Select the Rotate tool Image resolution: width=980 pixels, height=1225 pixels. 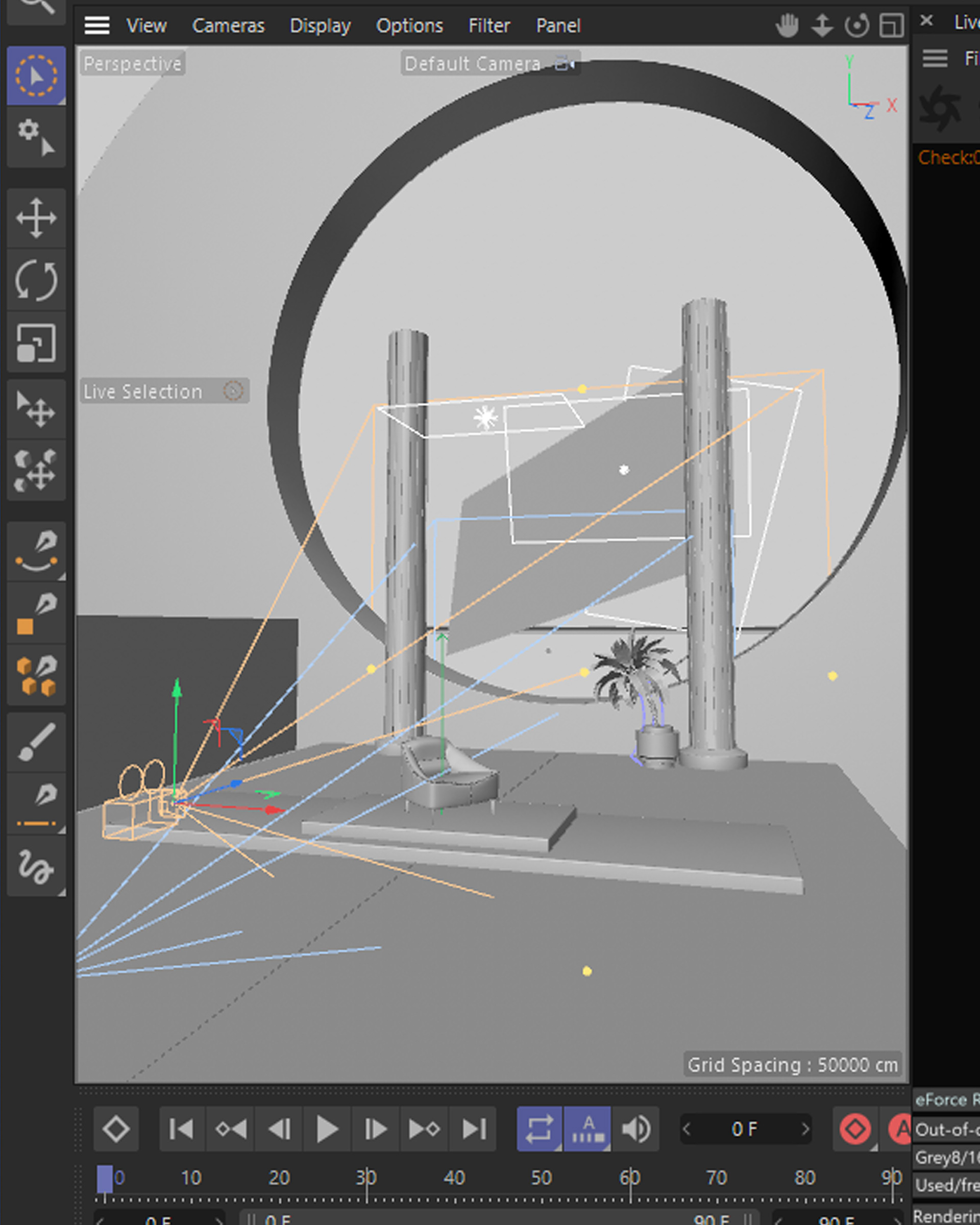tap(36, 280)
